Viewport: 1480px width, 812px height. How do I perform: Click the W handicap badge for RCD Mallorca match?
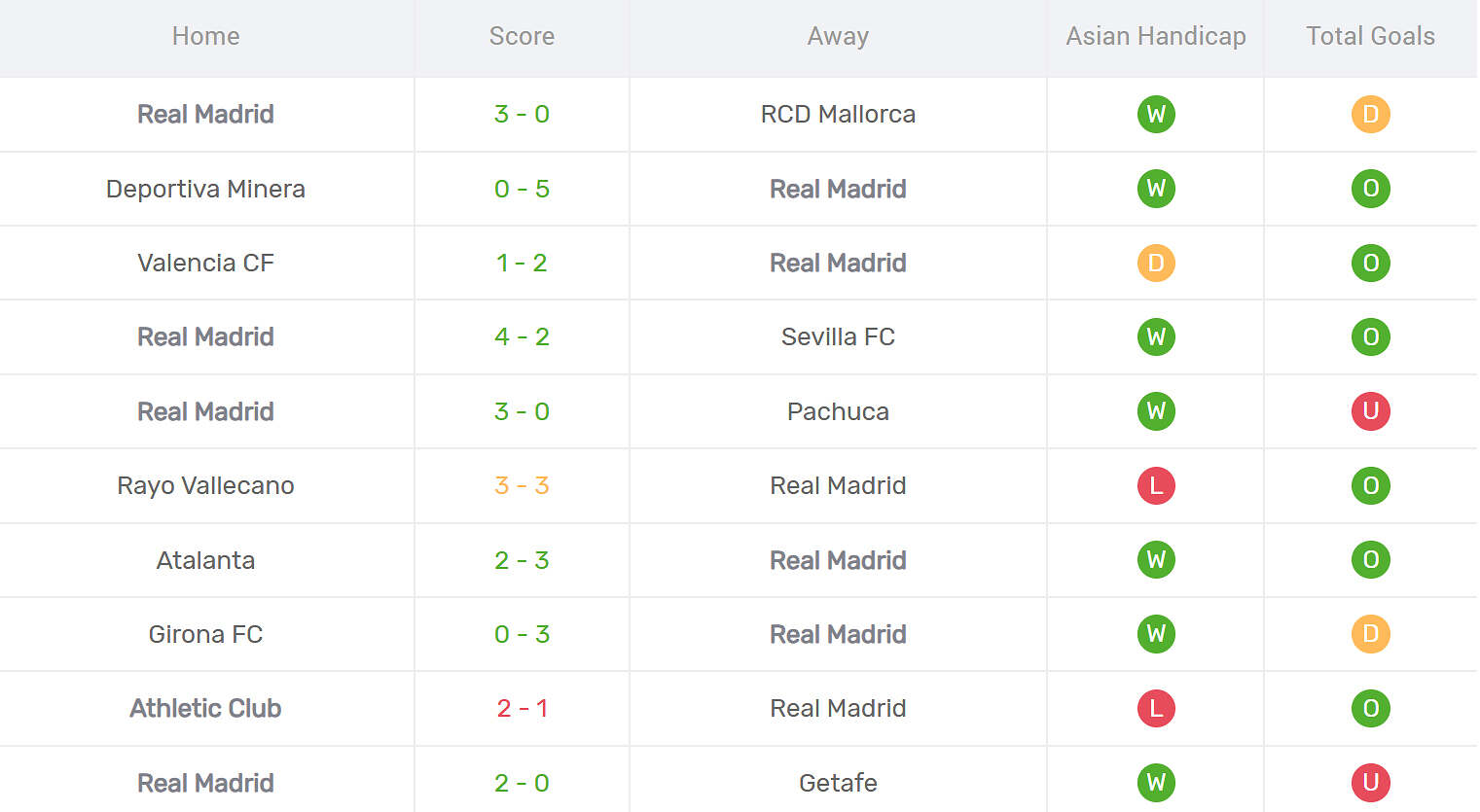pos(1156,115)
